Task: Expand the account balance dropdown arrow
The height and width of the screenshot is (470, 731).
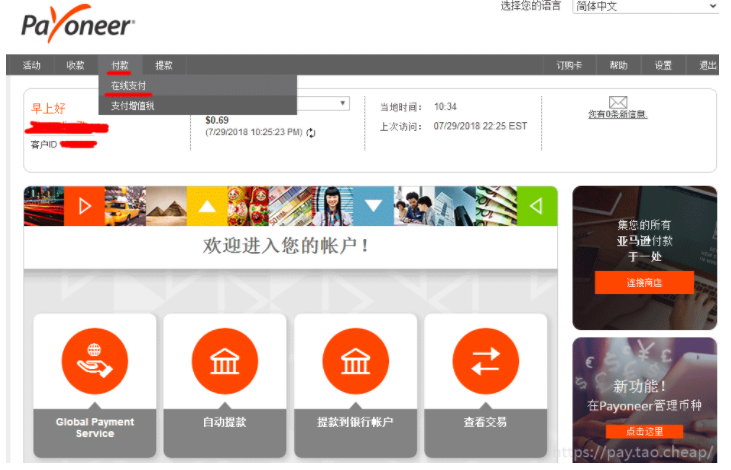Action: [x=343, y=103]
